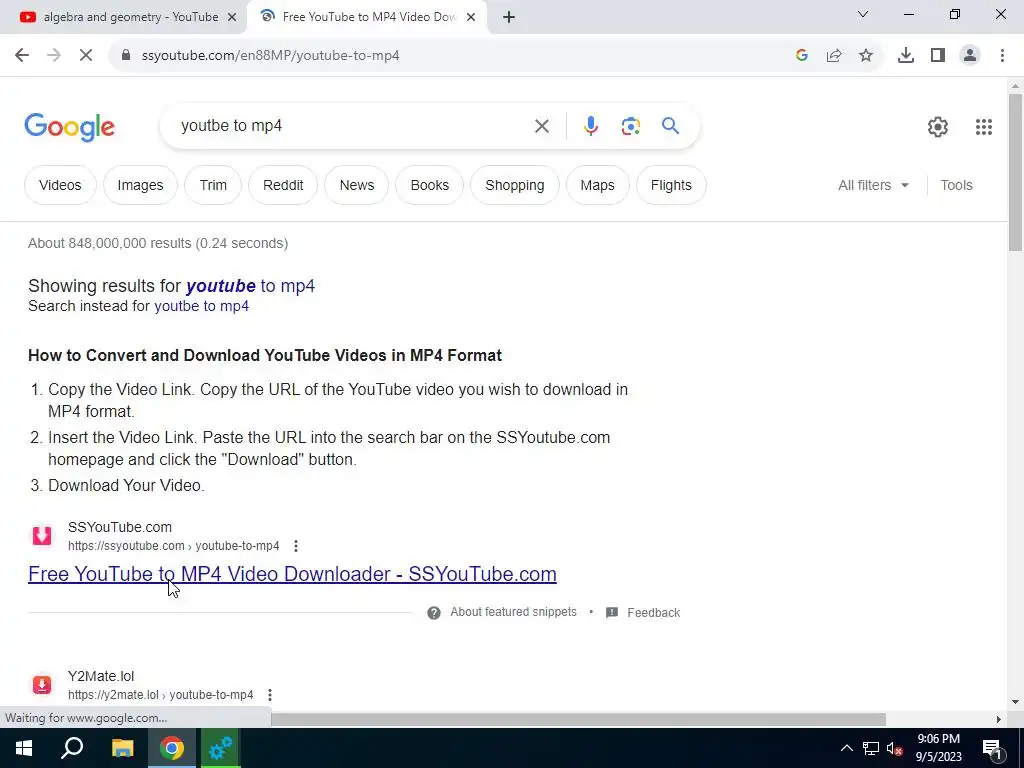Image resolution: width=1024 pixels, height=768 pixels.
Task: Click the forward navigation arrow
Action: [x=54, y=56]
